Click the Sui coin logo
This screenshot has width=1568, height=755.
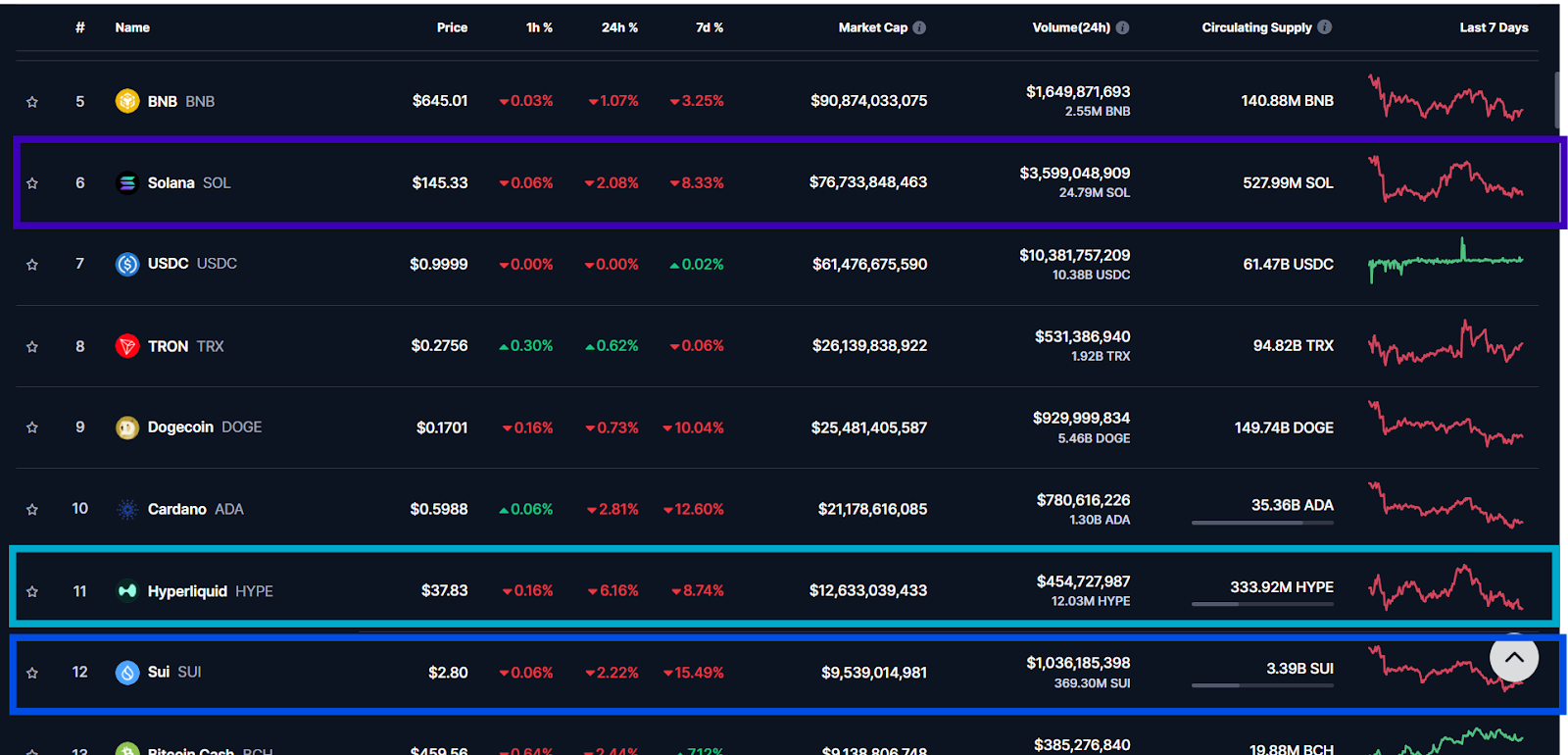(x=127, y=673)
